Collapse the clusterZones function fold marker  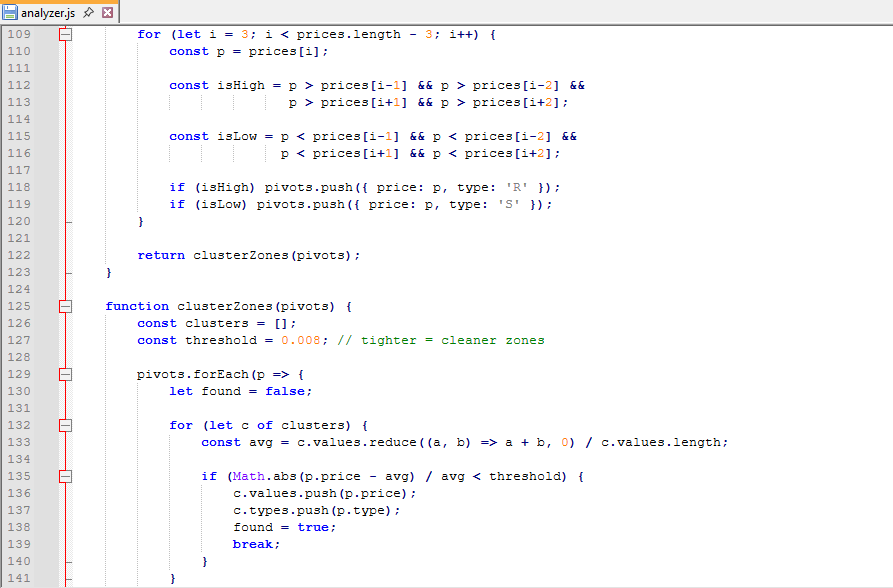66,306
